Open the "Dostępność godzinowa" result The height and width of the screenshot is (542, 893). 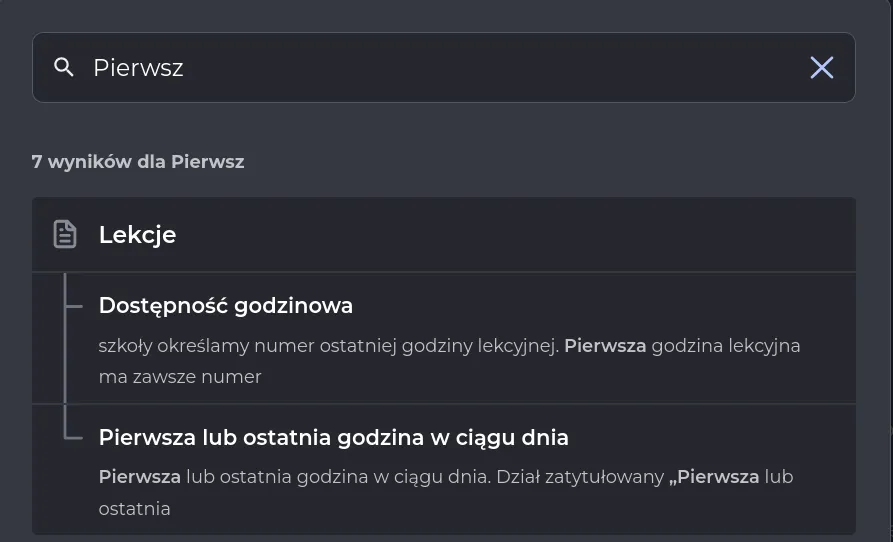tap(225, 305)
